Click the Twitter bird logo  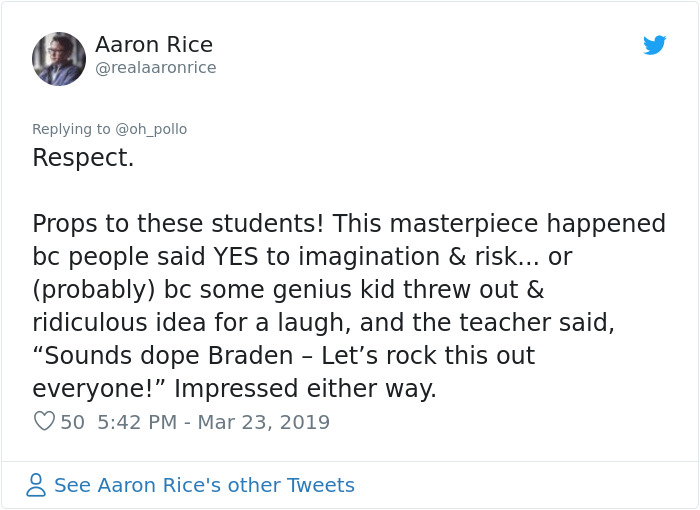654,45
